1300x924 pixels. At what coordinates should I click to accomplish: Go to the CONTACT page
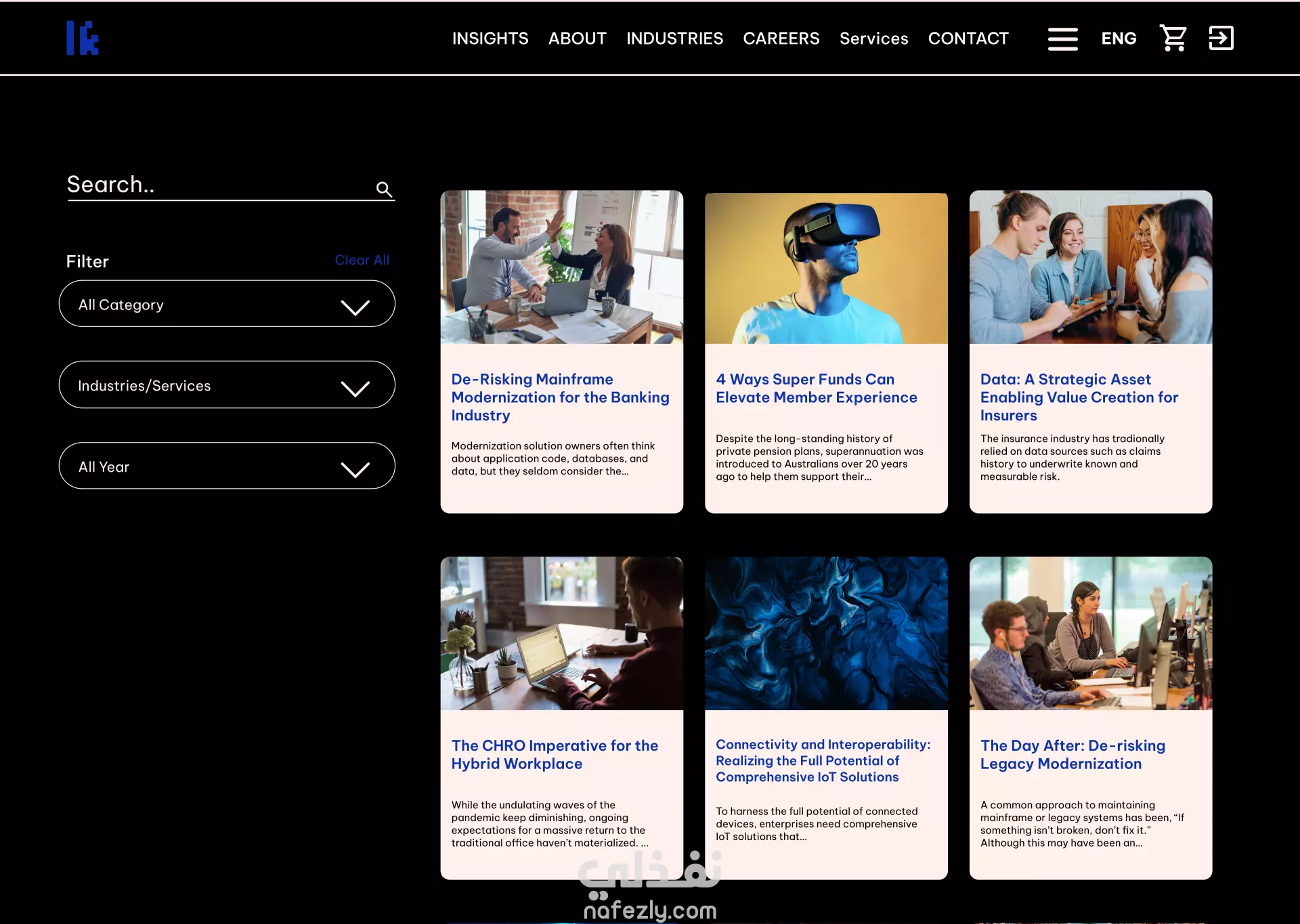[x=968, y=39]
